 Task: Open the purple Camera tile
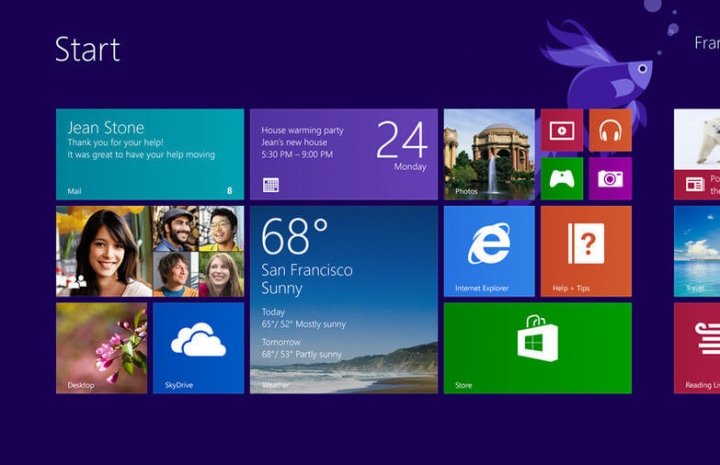pyautogui.click(x=610, y=178)
